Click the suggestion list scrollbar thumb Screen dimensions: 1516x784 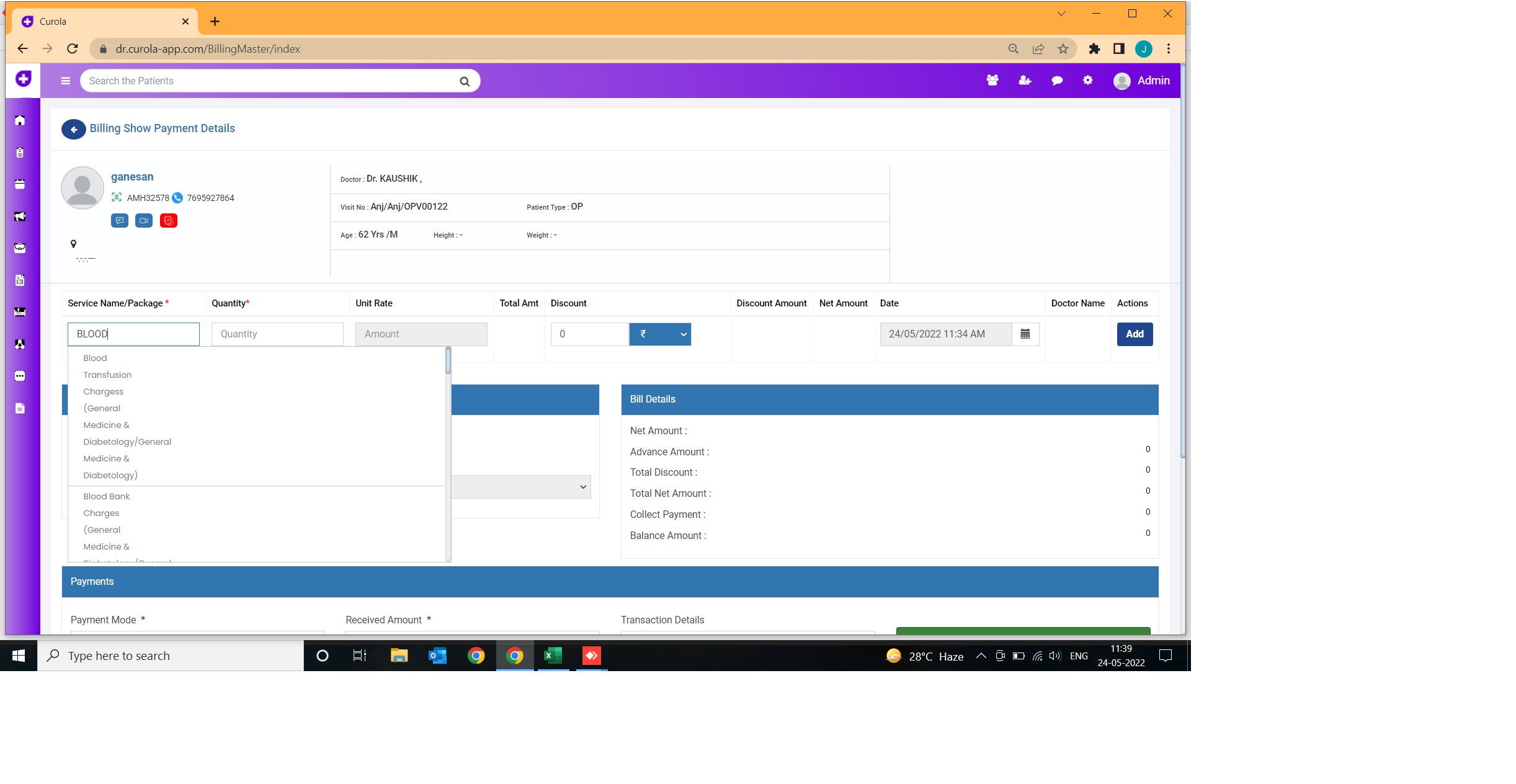448,360
